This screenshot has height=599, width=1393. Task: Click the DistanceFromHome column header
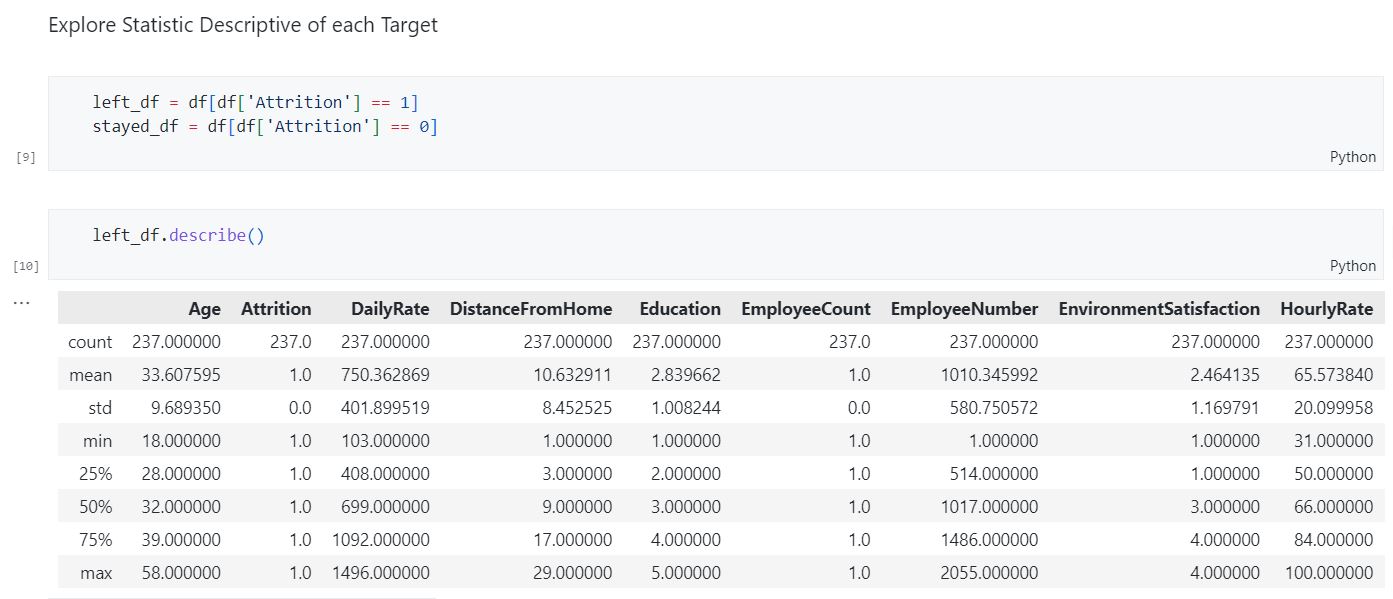pyautogui.click(x=531, y=309)
